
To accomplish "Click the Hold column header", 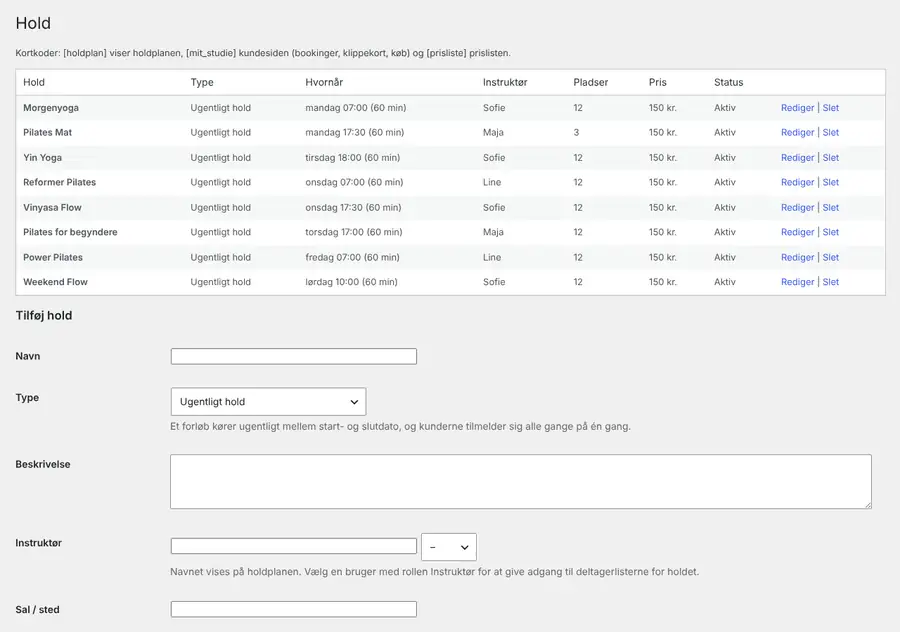I will [34, 82].
